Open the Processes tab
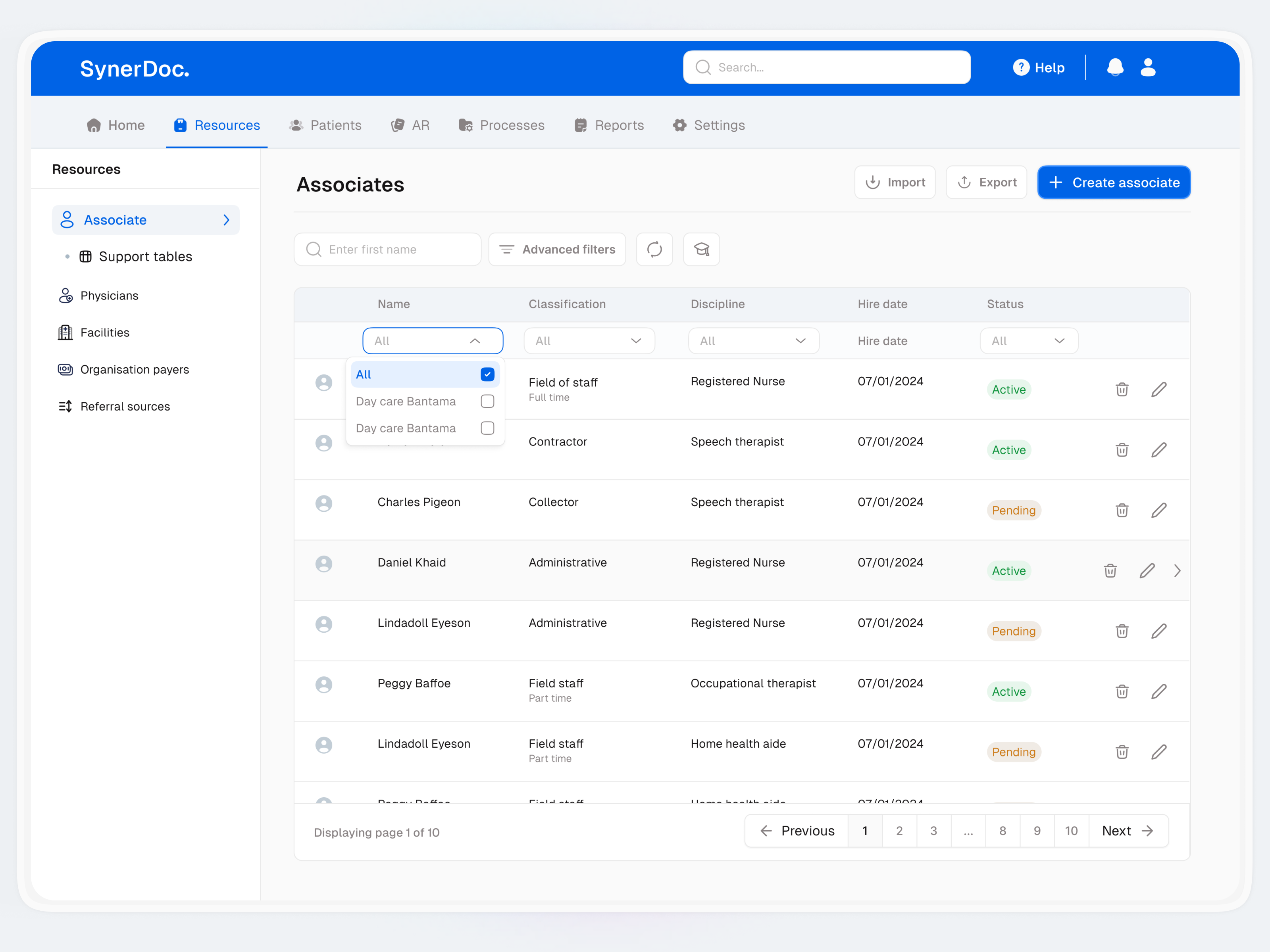The image size is (1270, 952). 502,125
